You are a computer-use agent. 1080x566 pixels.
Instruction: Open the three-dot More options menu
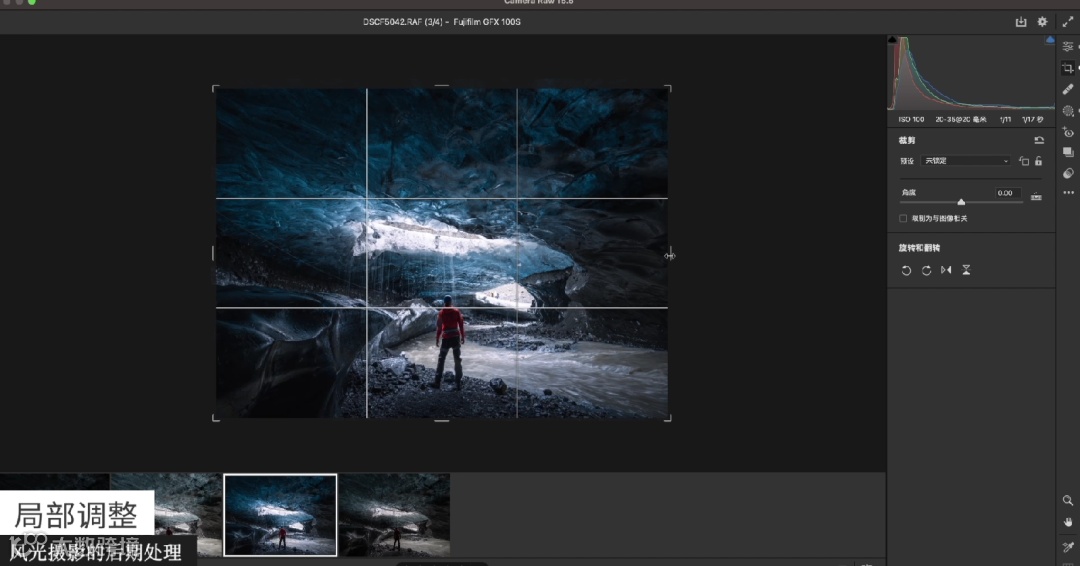[1068, 193]
